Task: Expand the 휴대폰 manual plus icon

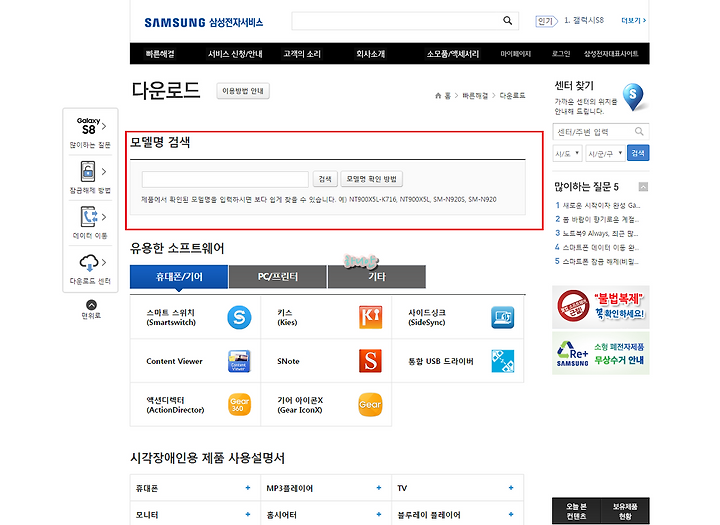Action: point(248,488)
